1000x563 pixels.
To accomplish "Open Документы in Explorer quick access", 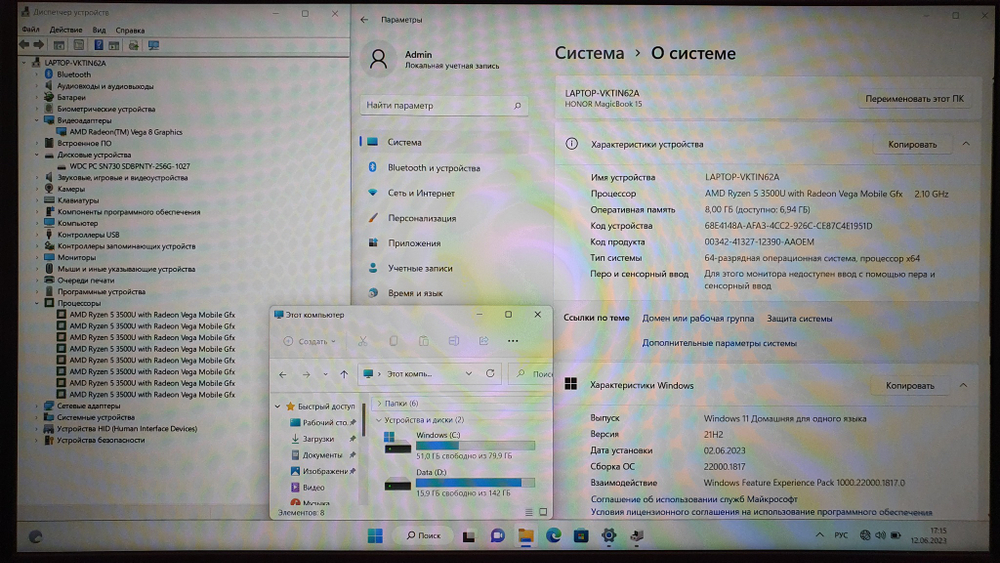I will 322,455.
